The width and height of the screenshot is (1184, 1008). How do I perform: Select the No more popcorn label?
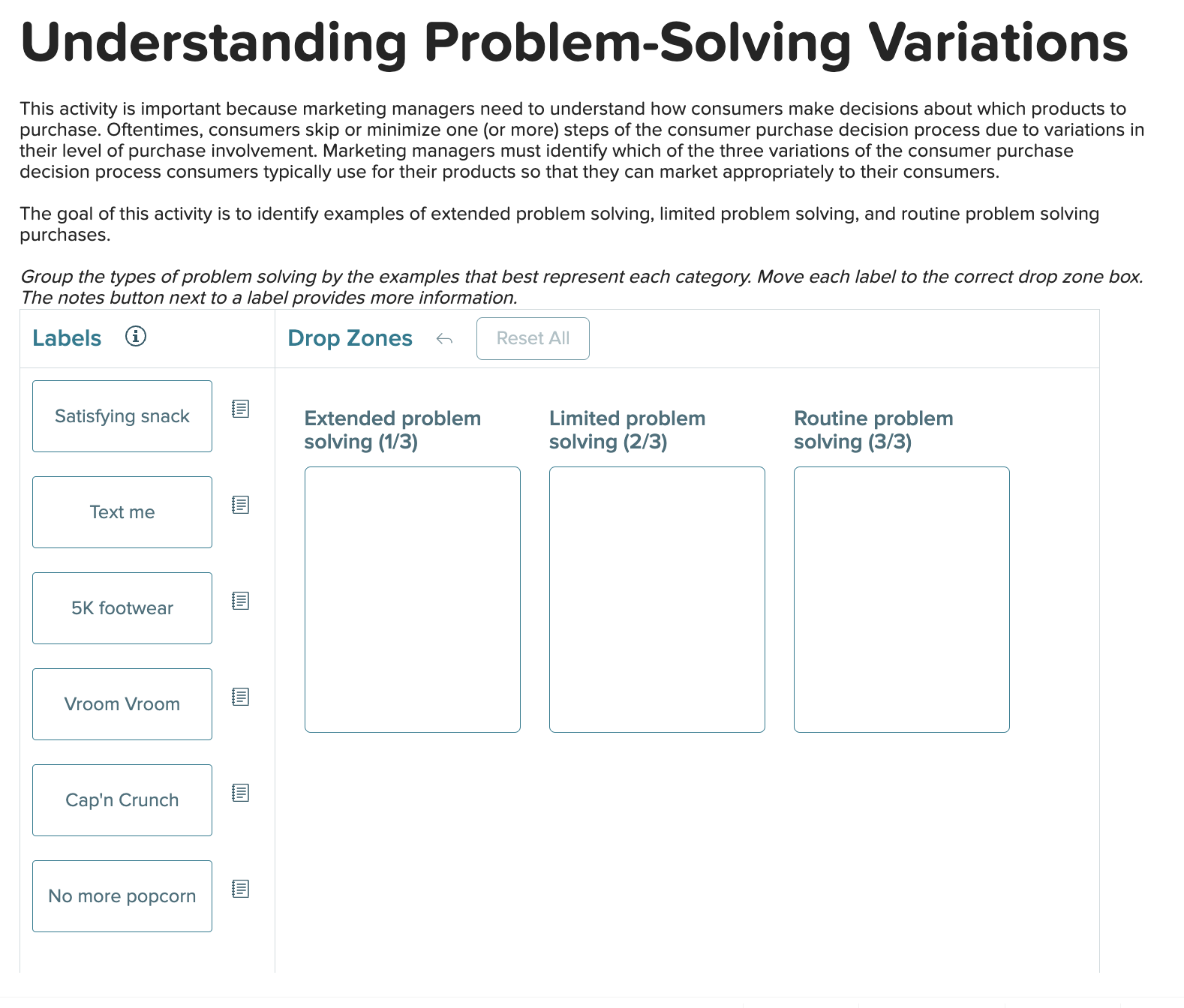pyautogui.click(x=122, y=895)
